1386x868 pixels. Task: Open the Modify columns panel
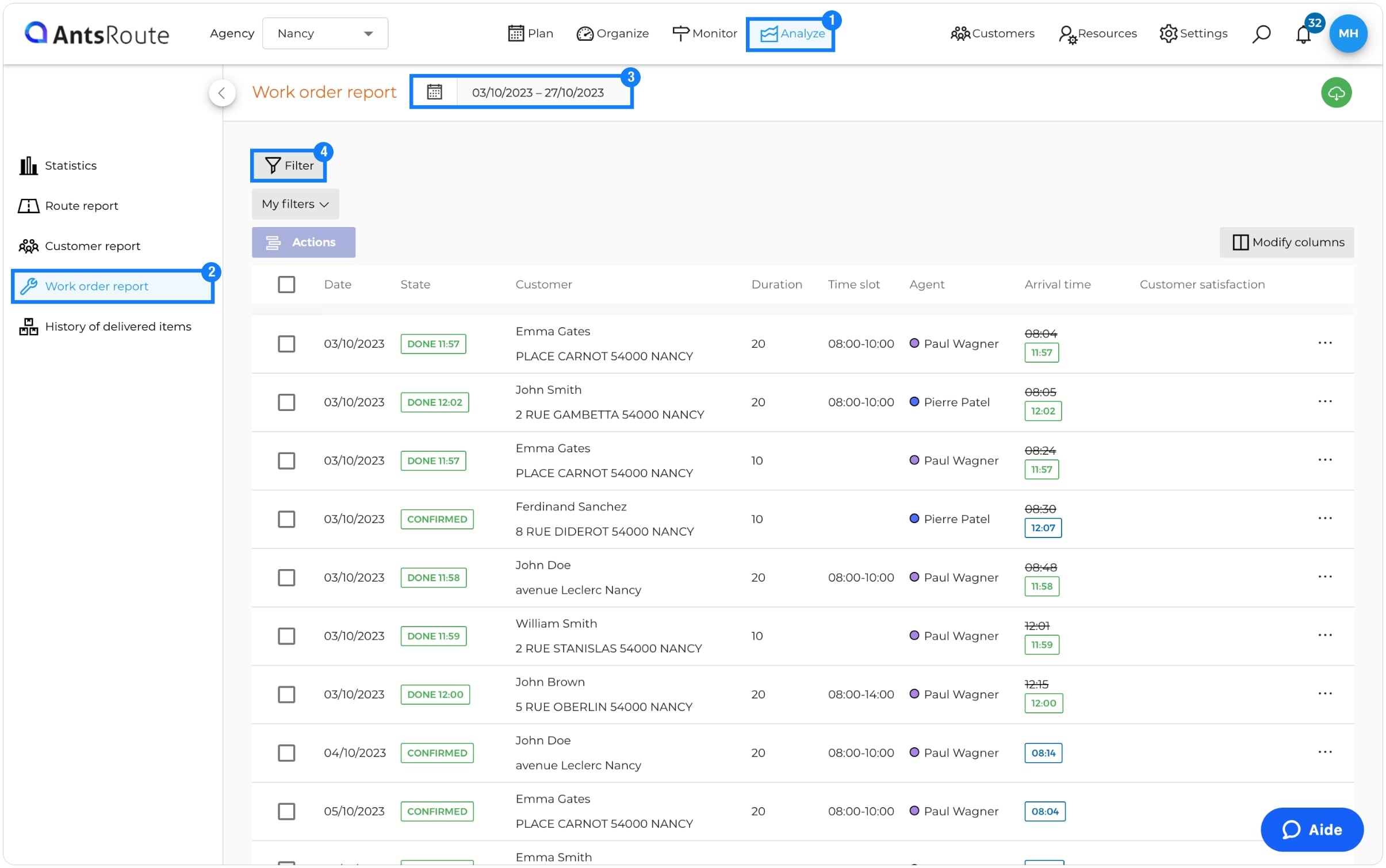click(x=1287, y=242)
